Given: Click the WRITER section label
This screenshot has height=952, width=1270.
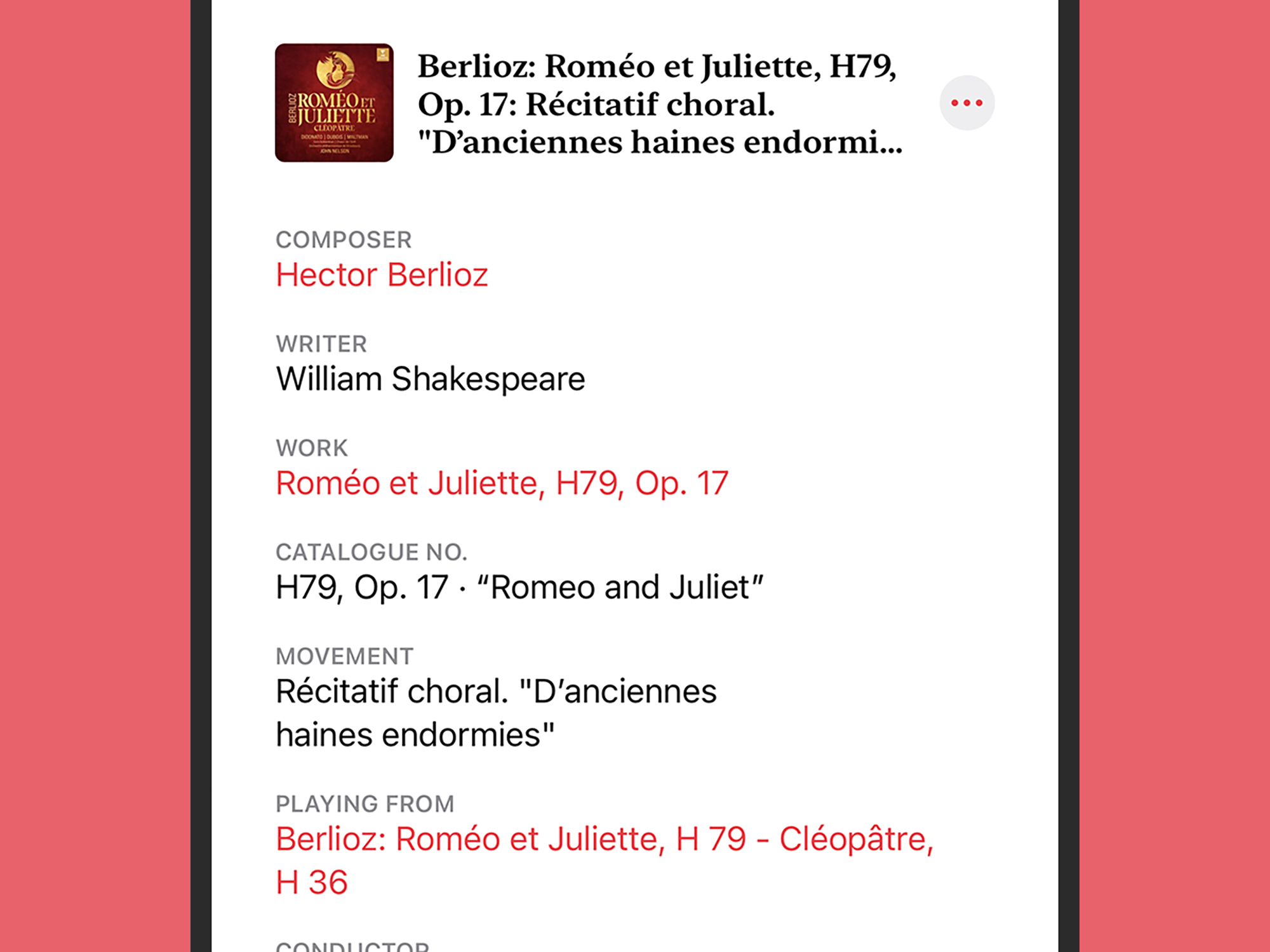Looking at the screenshot, I should point(321,344).
